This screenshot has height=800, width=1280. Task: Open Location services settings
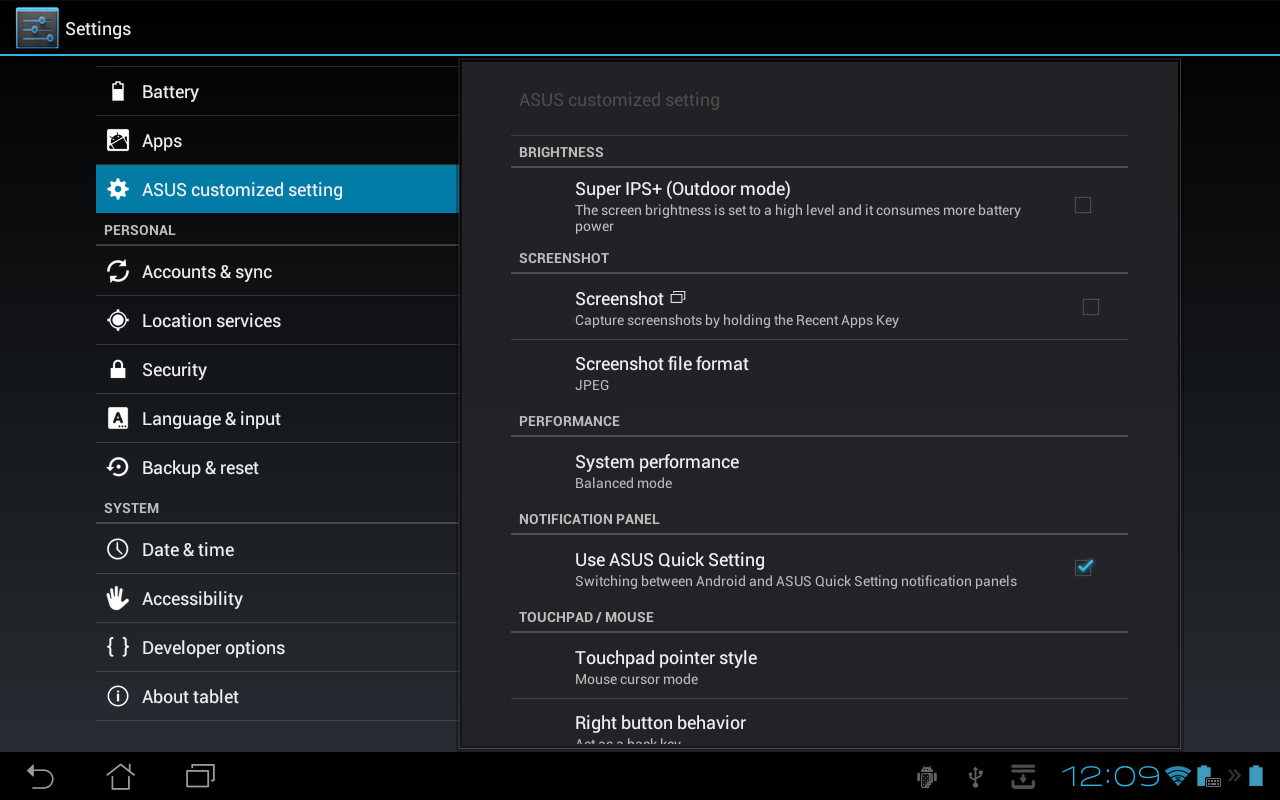pos(277,321)
